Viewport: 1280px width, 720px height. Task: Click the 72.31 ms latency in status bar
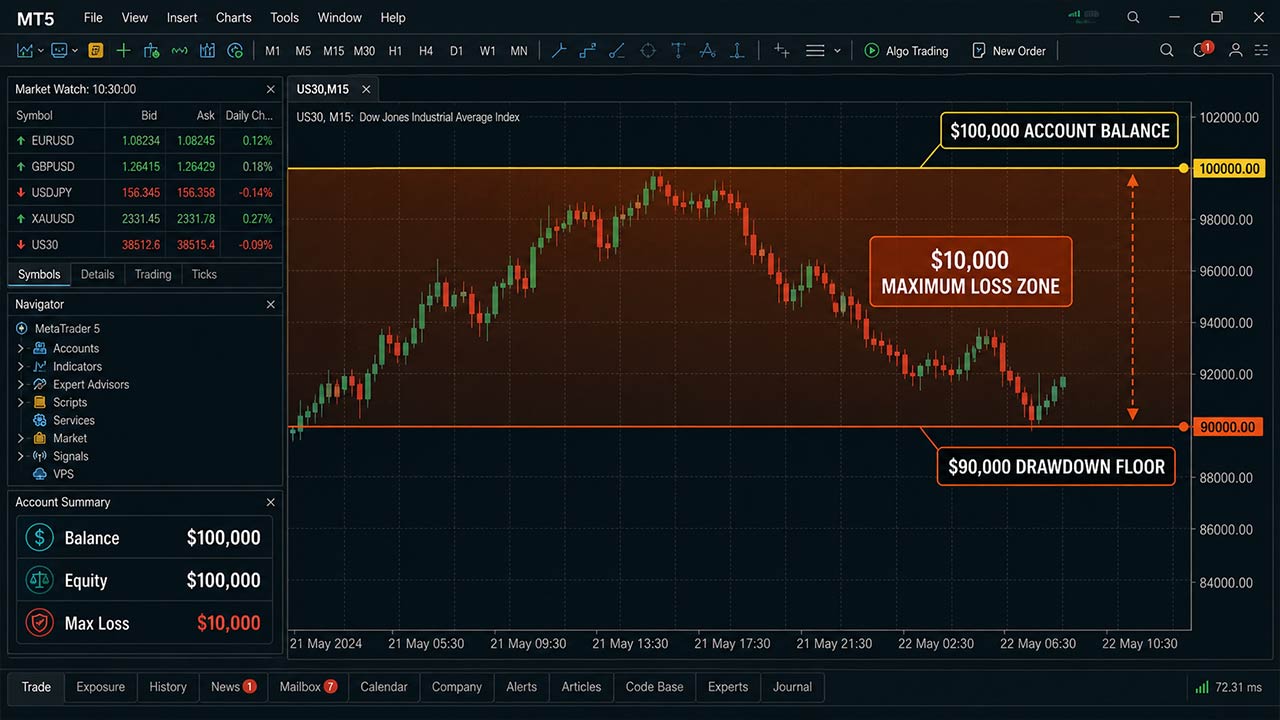[x=1238, y=687]
